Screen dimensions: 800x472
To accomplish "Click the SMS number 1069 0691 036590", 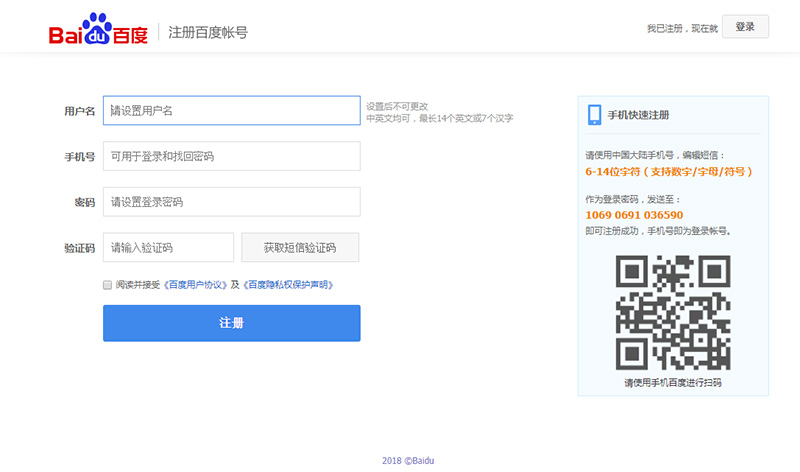I will click(x=634, y=215).
